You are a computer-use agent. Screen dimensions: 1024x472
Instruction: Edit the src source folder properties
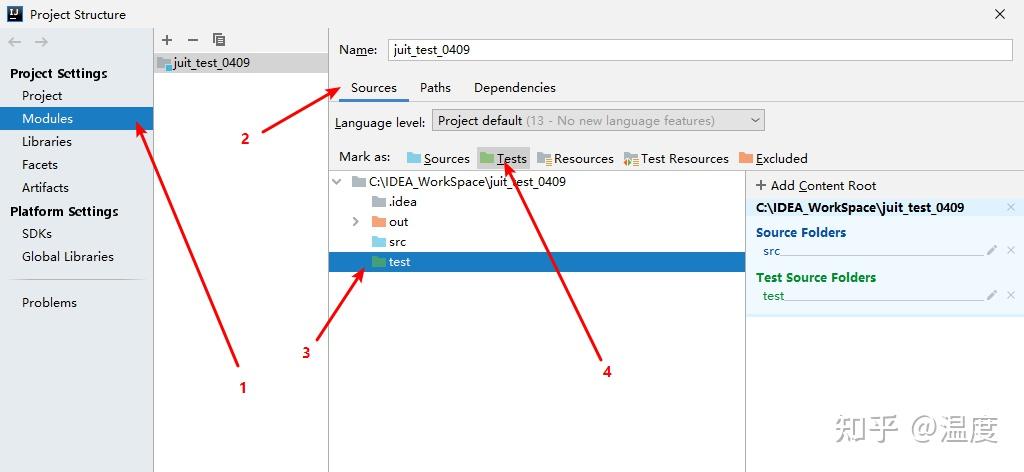pos(992,251)
